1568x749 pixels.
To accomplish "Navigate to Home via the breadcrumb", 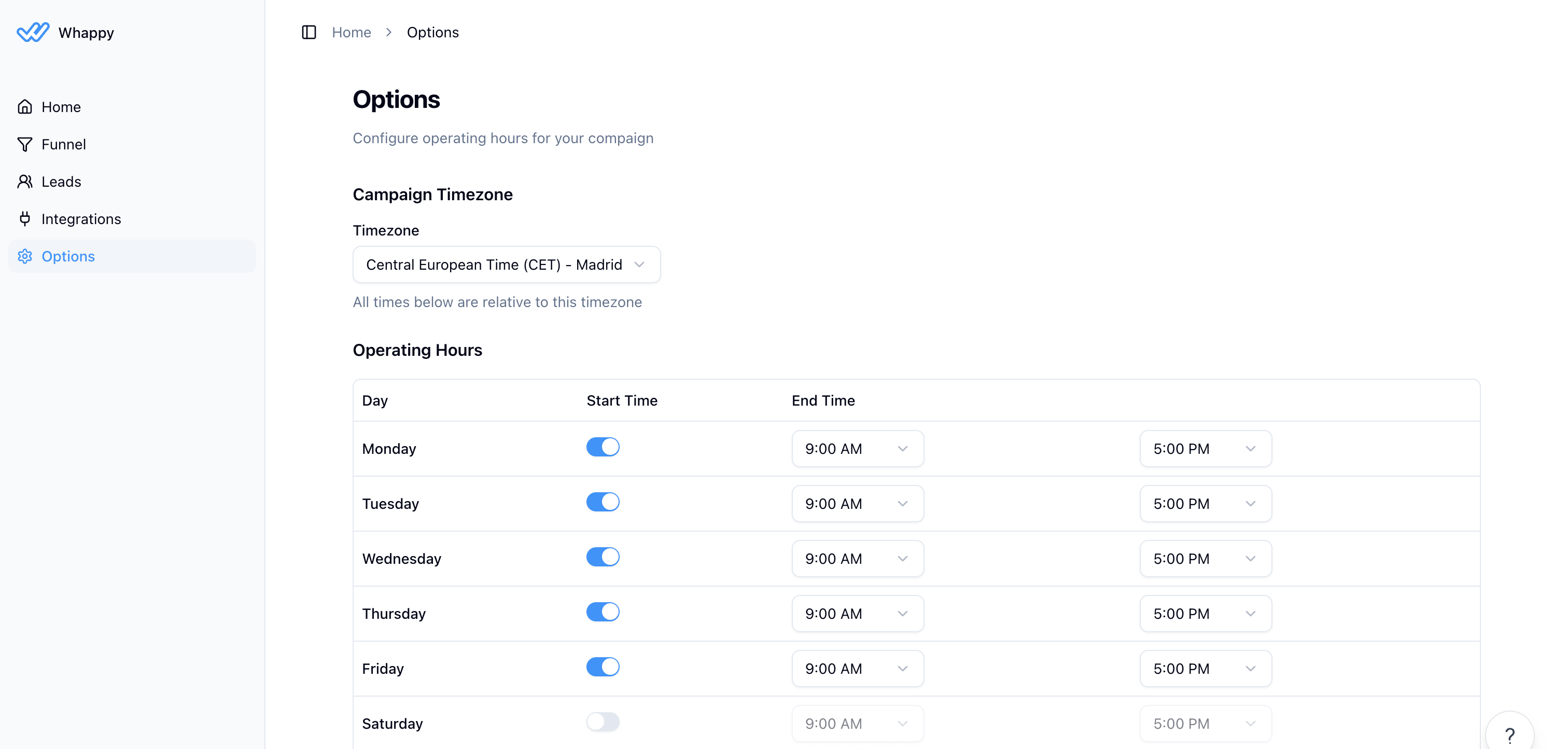I will (351, 32).
